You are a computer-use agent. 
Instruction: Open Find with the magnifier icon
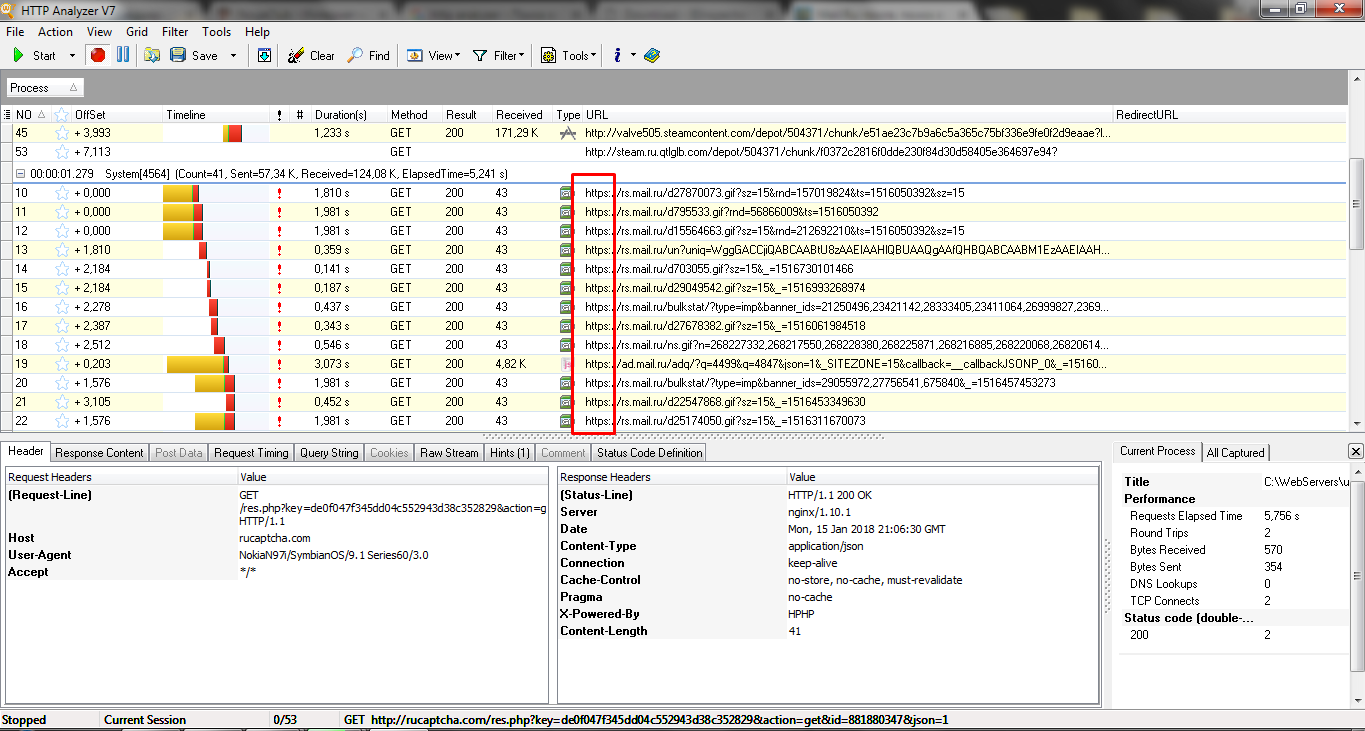coord(368,56)
